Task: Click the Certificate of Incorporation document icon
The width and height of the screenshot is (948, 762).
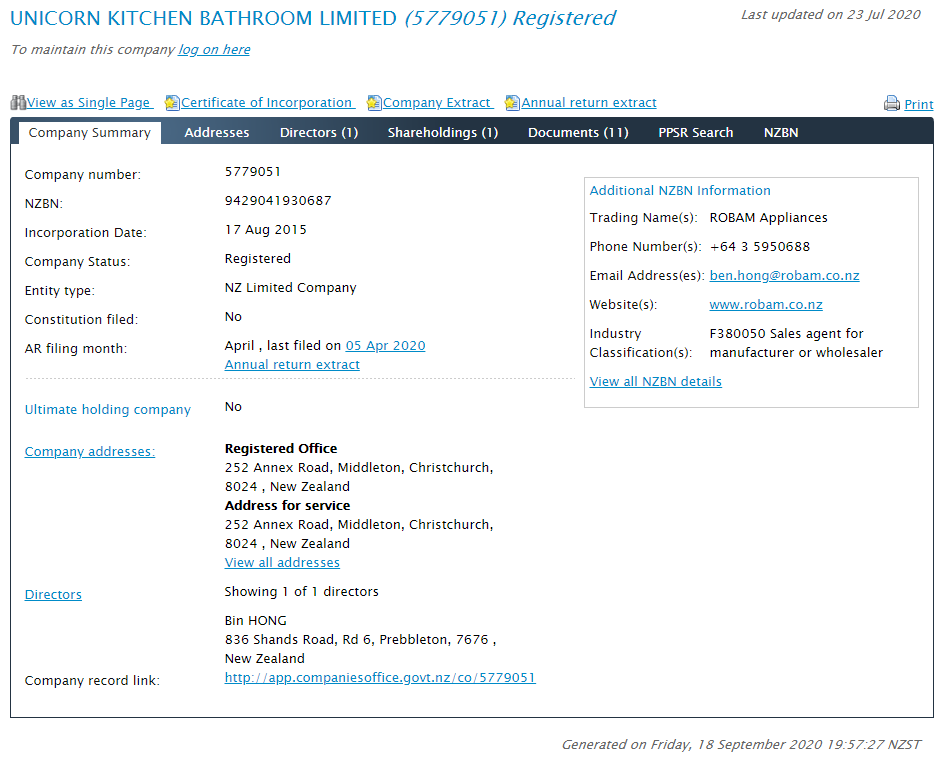Action: click(x=172, y=103)
